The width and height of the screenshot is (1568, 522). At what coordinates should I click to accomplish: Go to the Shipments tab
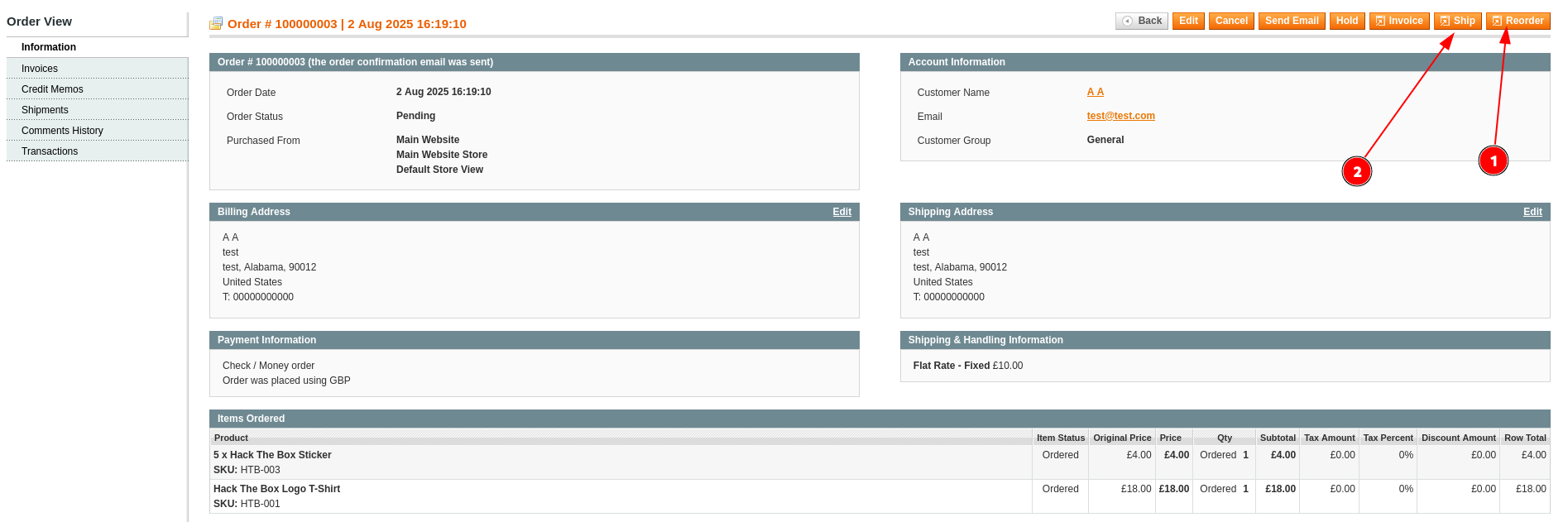click(x=45, y=110)
